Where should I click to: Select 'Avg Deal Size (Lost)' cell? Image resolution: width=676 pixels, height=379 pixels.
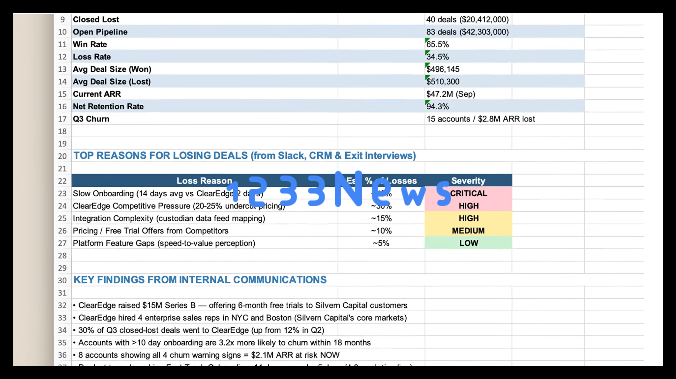[205, 81]
